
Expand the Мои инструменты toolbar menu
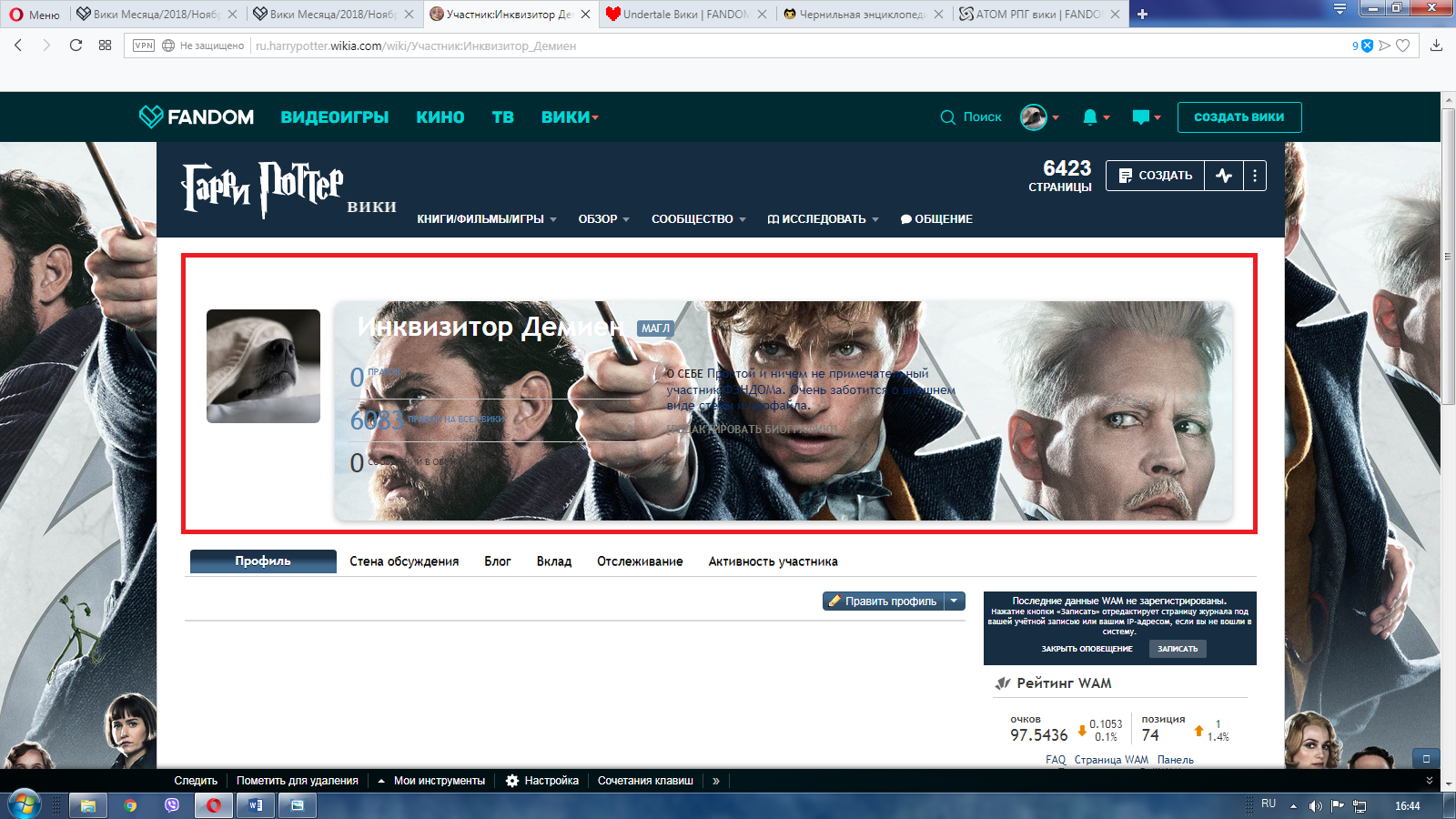[x=431, y=781]
